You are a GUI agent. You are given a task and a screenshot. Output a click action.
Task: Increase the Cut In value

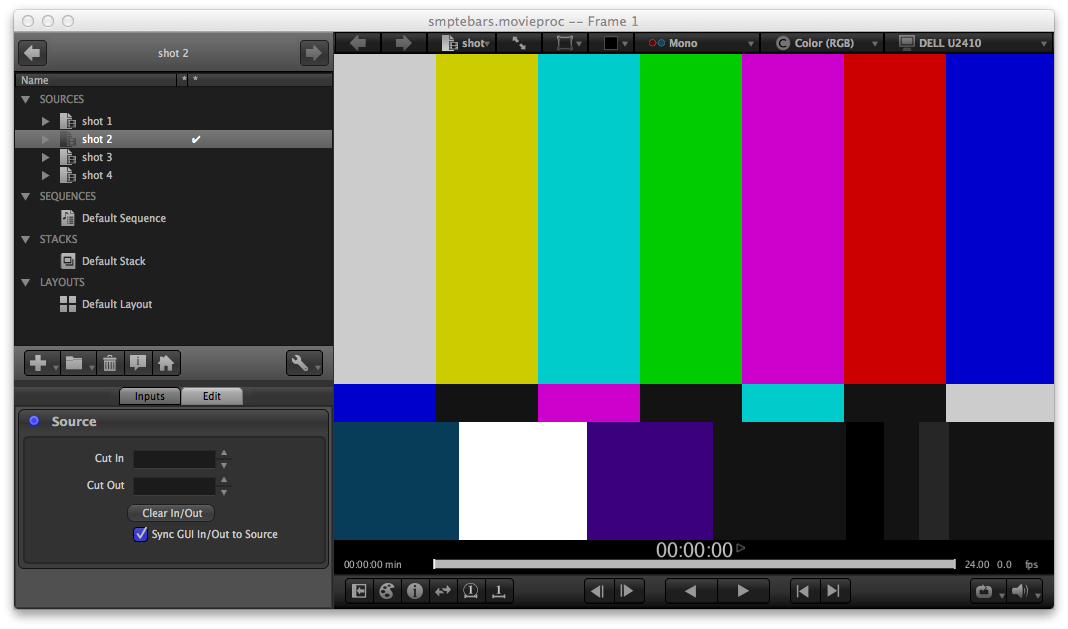224,453
